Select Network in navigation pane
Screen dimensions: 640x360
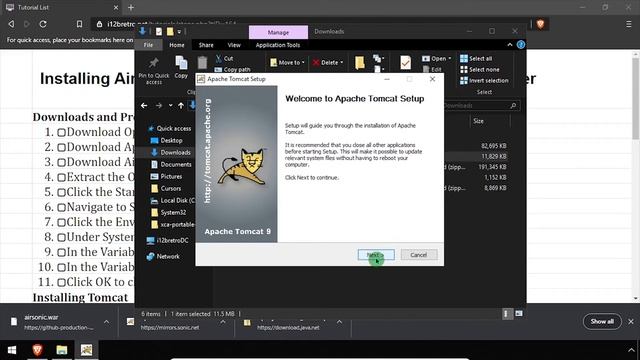point(163,256)
